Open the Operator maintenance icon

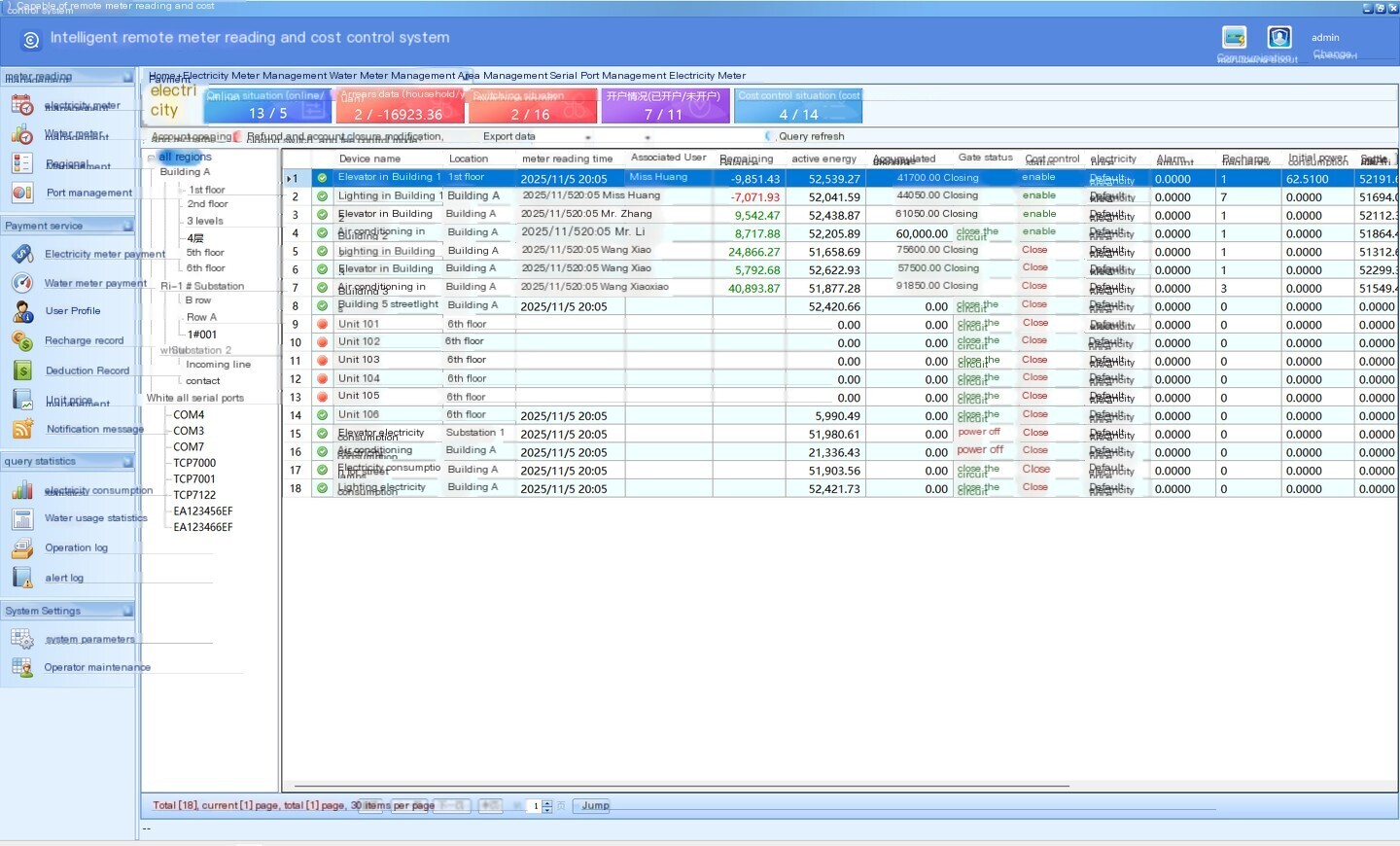click(x=21, y=667)
